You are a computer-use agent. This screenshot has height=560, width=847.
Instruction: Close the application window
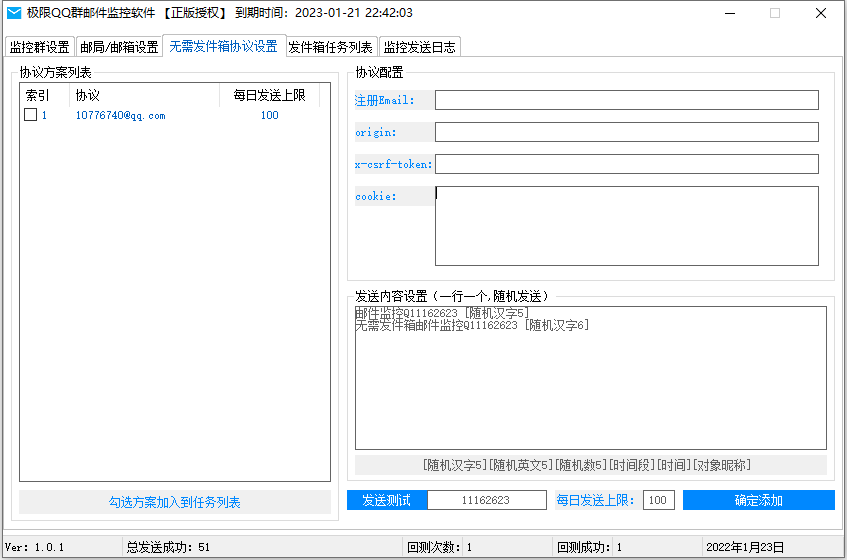(821, 13)
